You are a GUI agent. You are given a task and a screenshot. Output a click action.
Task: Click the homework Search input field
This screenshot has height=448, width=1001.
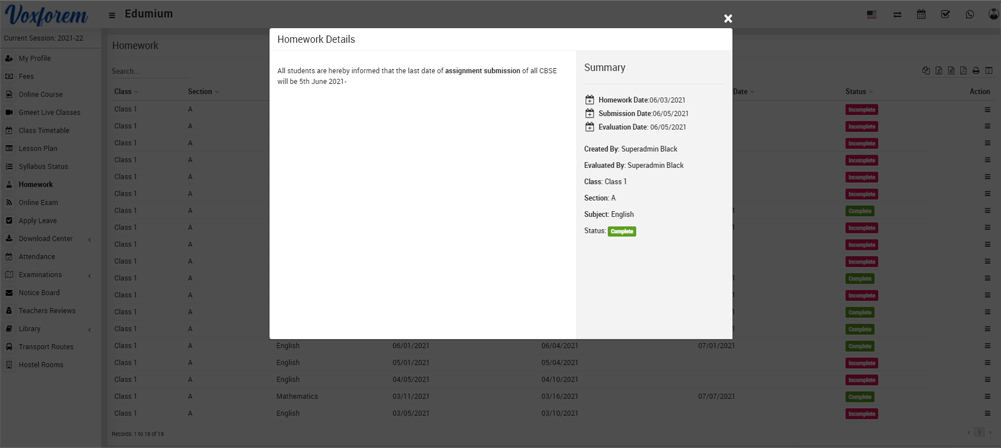(150, 71)
